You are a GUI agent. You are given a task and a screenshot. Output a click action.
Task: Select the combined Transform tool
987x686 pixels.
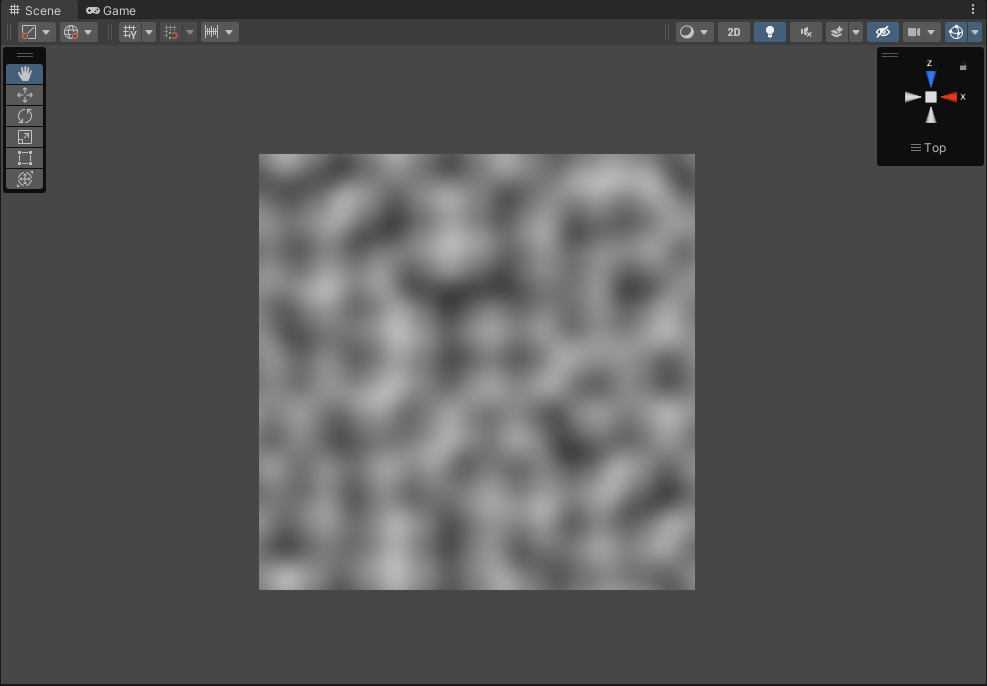point(25,179)
